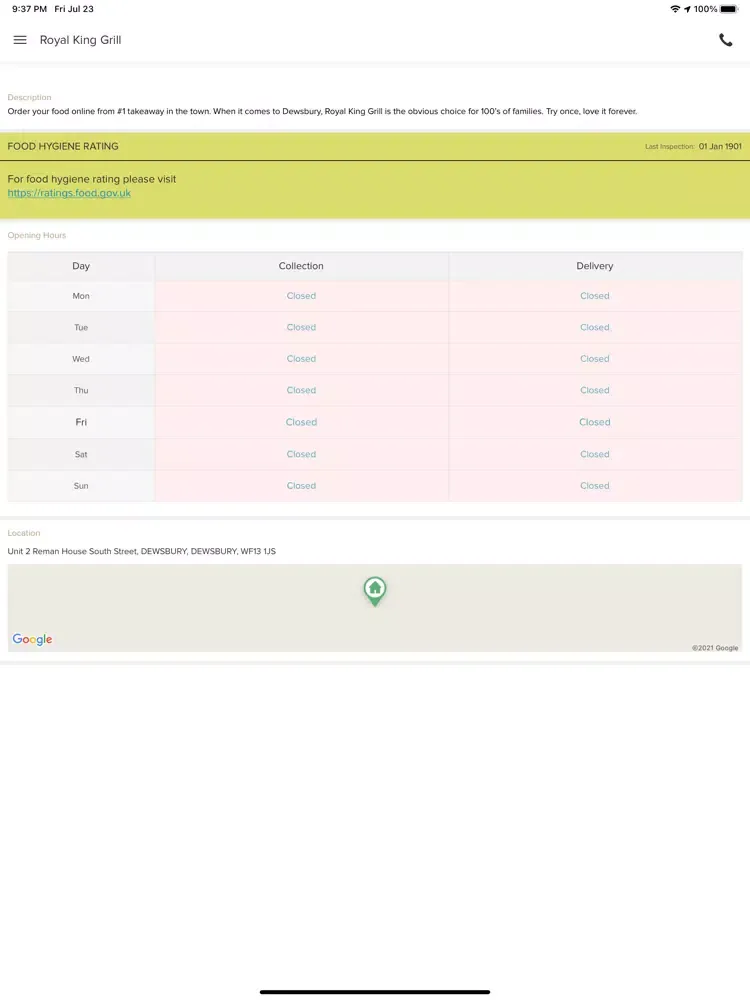Select the Royal King Grill title
Viewport: 750px width, 1000px height.
coord(80,40)
